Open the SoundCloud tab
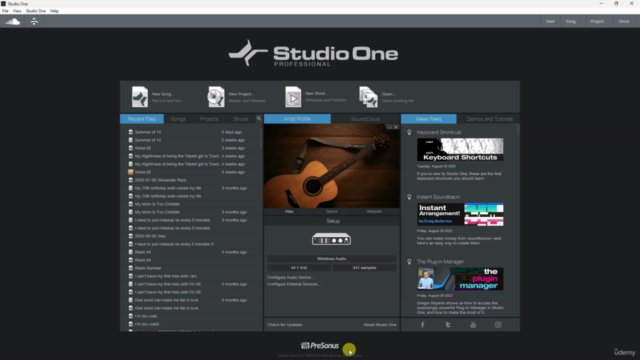This screenshot has width=640, height=360. [365, 119]
